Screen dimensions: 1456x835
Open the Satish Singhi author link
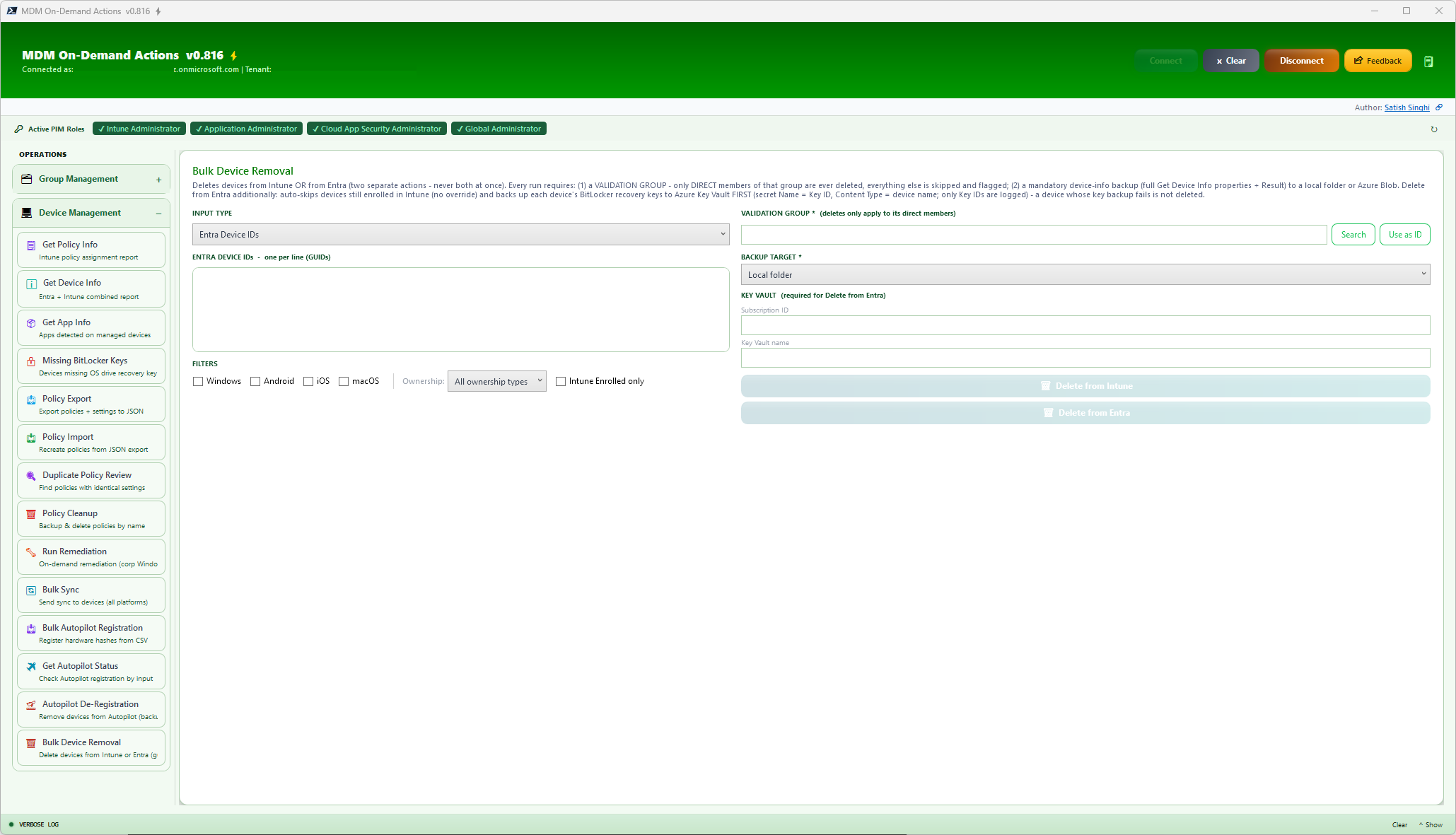click(1407, 107)
